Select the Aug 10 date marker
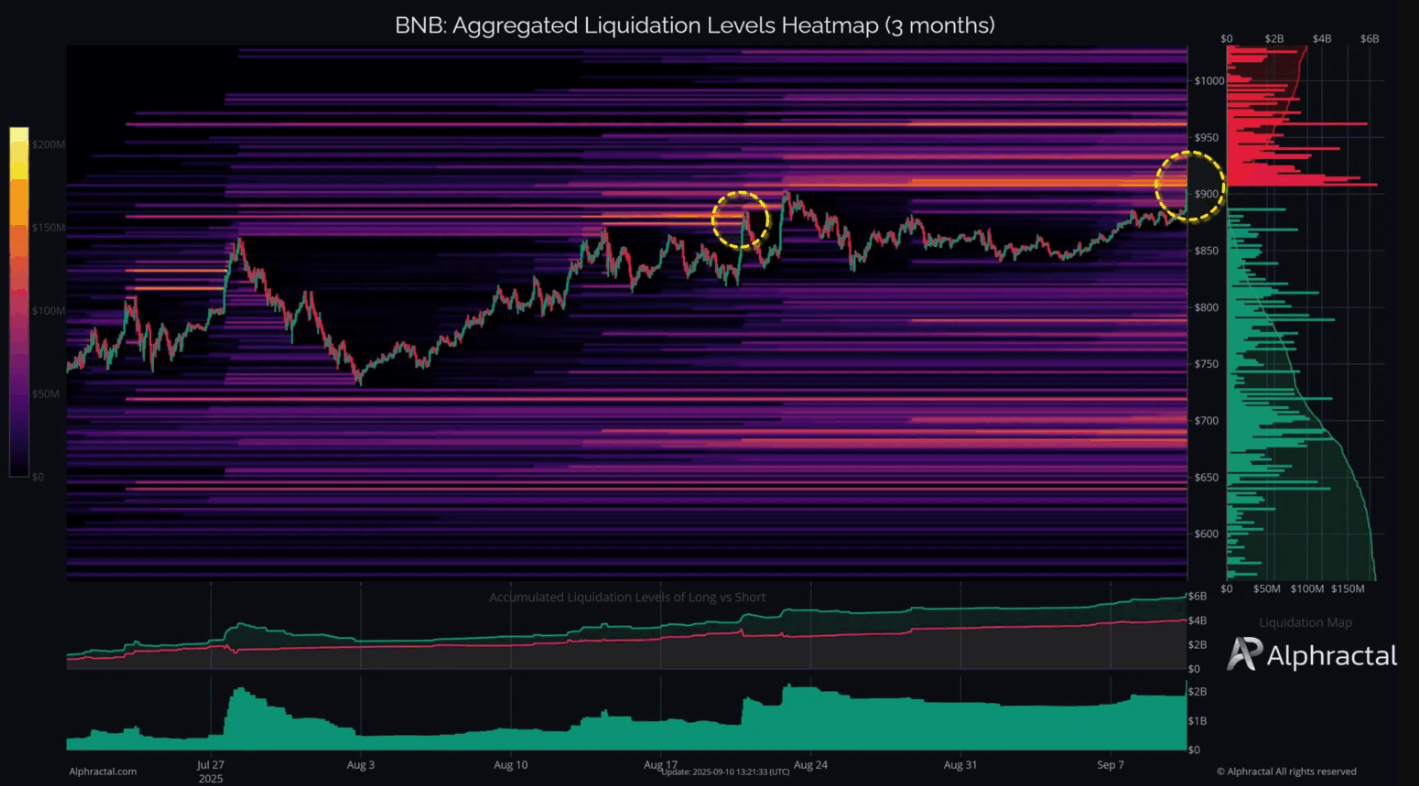This screenshot has width=1419, height=786. click(x=510, y=766)
